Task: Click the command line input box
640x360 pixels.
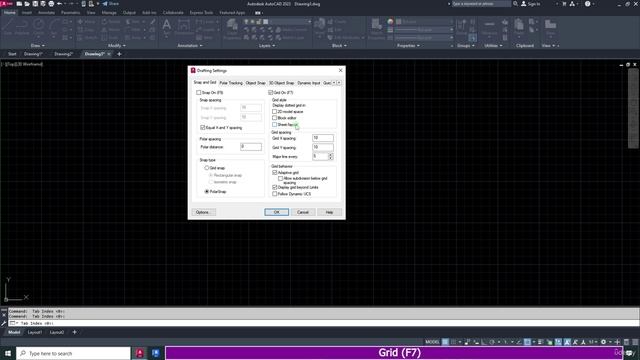Action: coord(322,323)
